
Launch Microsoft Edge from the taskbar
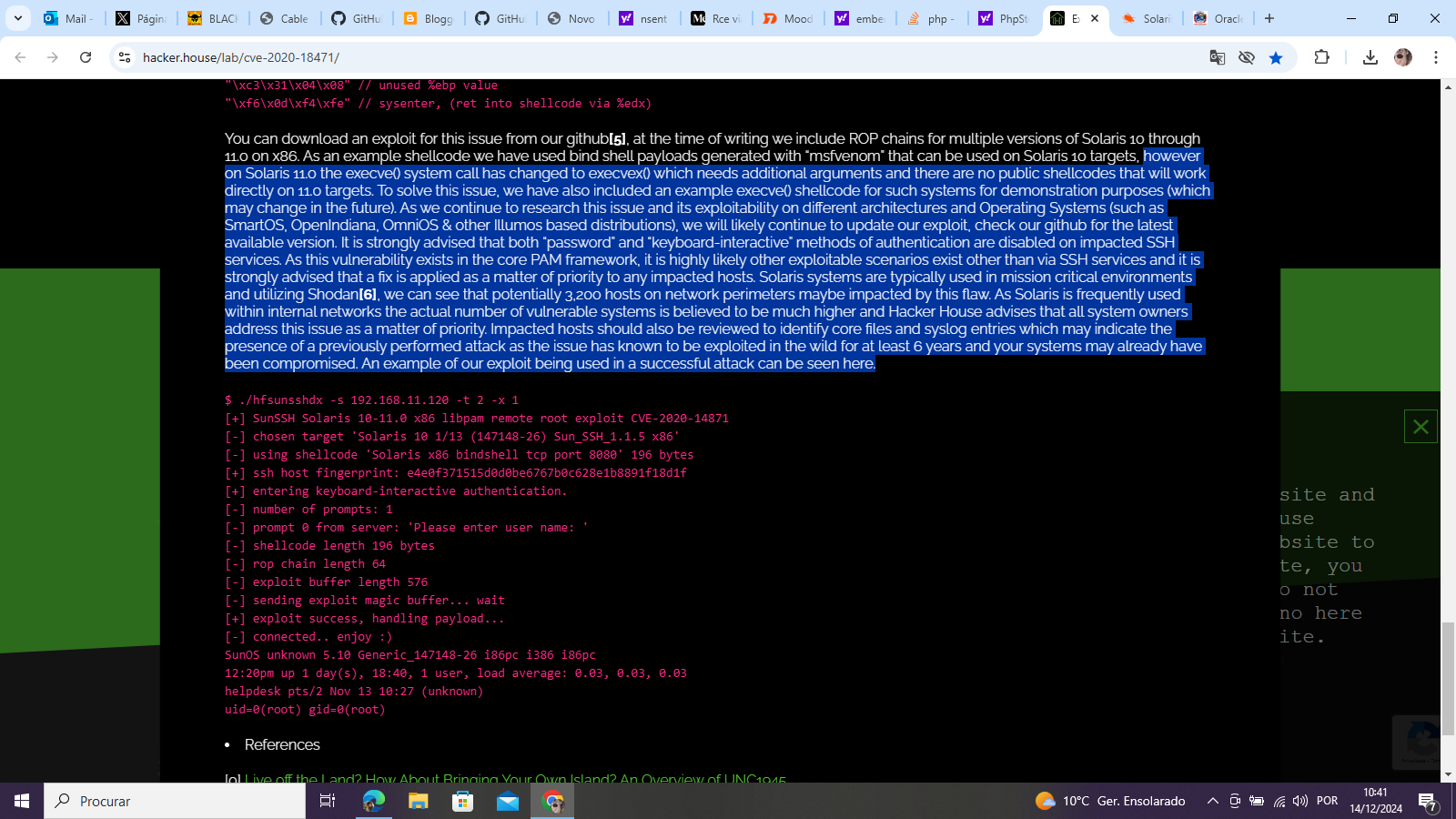tap(374, 801)
